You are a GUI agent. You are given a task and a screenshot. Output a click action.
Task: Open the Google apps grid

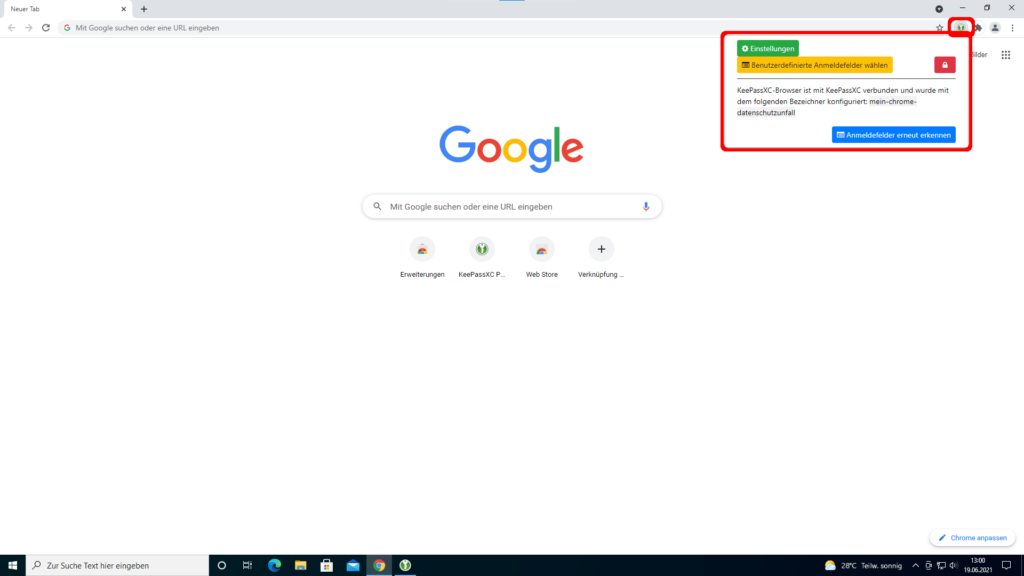pyautogui.click(x=1006, y=55)
